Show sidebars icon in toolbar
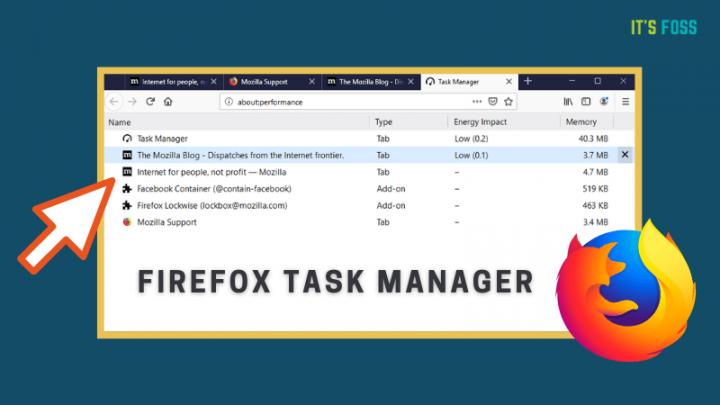This screenshot has height=405, width=720. [x=586, y=101]
